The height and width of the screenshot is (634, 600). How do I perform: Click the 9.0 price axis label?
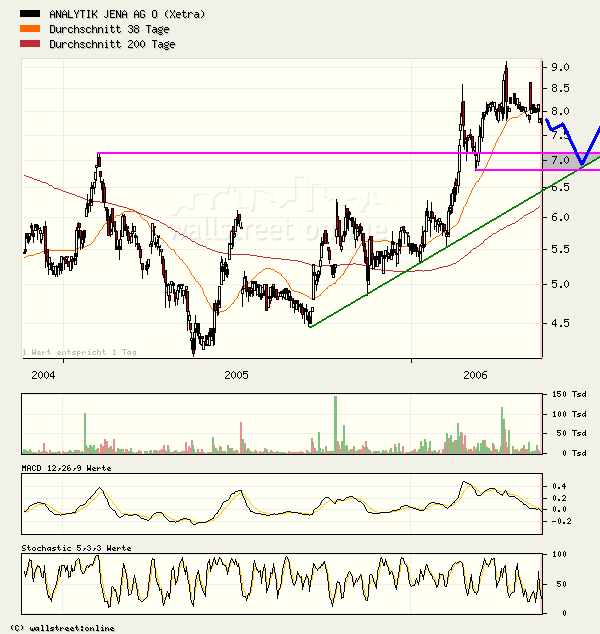coord(560,67)
